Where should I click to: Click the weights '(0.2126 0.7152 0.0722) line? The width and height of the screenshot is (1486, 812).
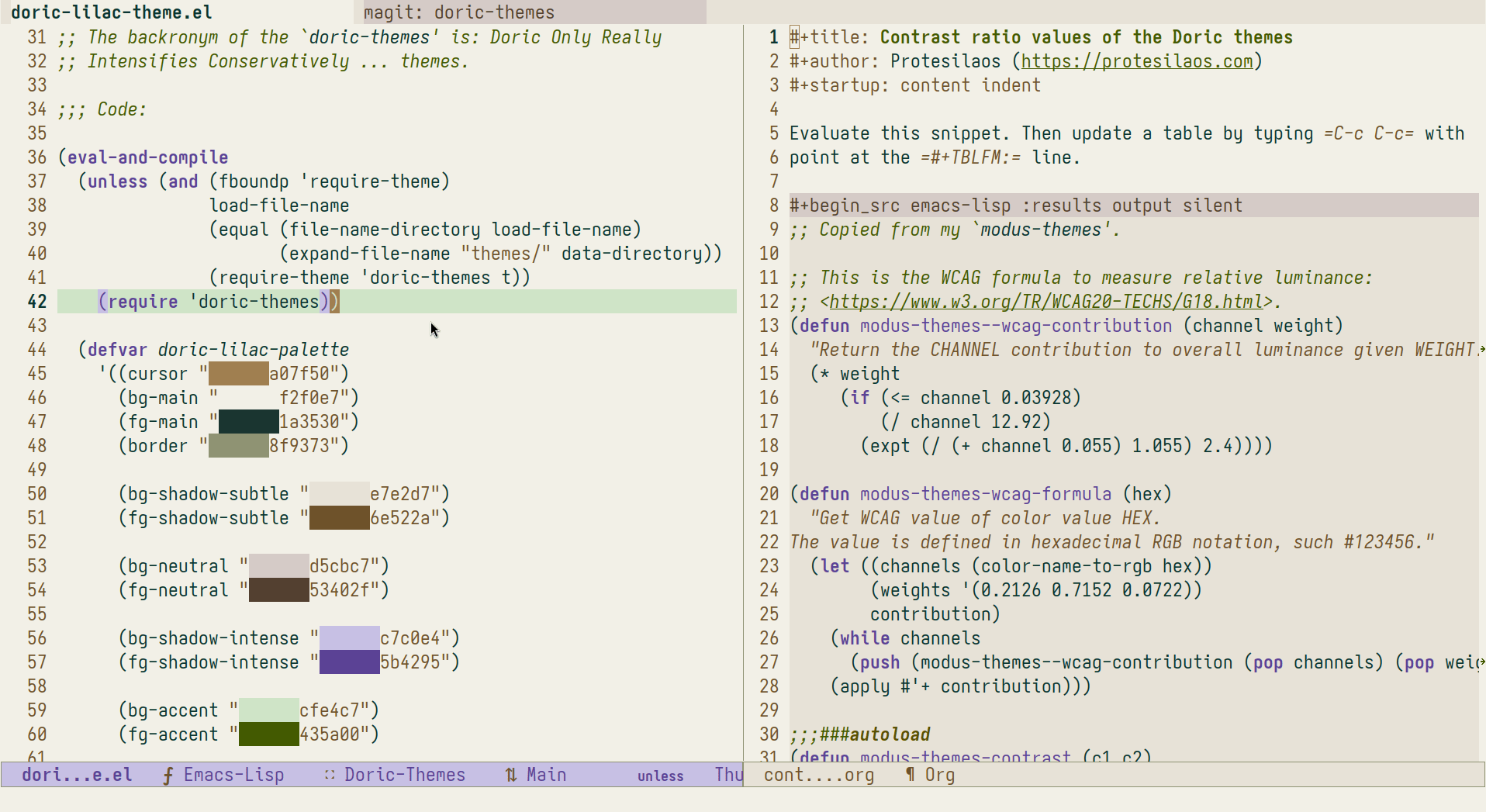[1035, 590]
